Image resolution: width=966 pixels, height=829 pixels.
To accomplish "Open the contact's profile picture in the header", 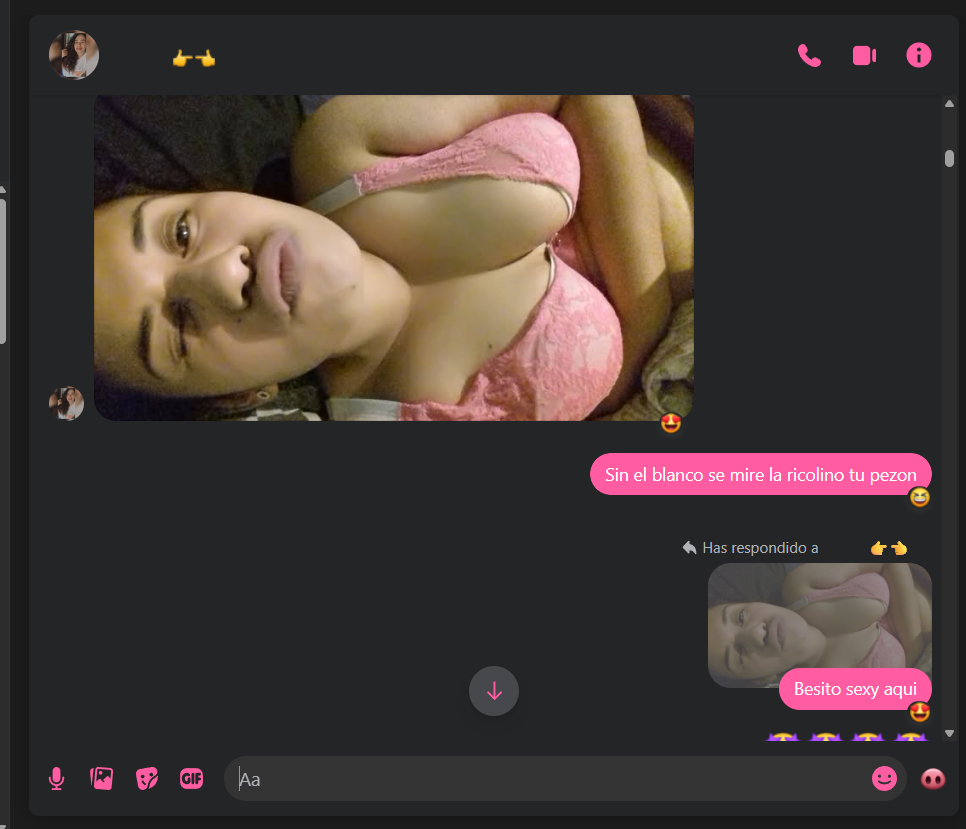I will point(73,55).
